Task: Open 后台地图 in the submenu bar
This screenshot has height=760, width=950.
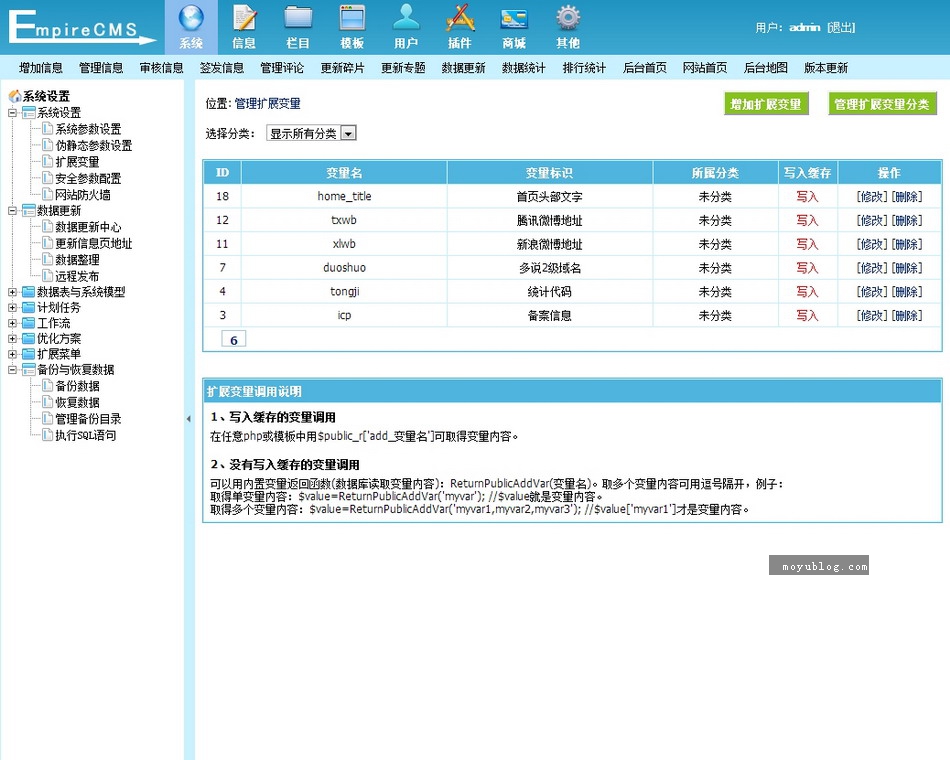Action: [766, 68]
